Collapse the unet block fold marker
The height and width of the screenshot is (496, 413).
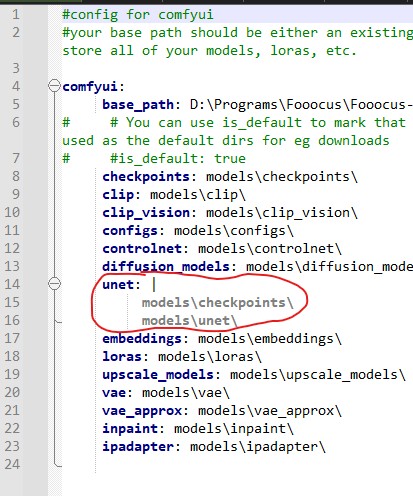pos(54,284)
